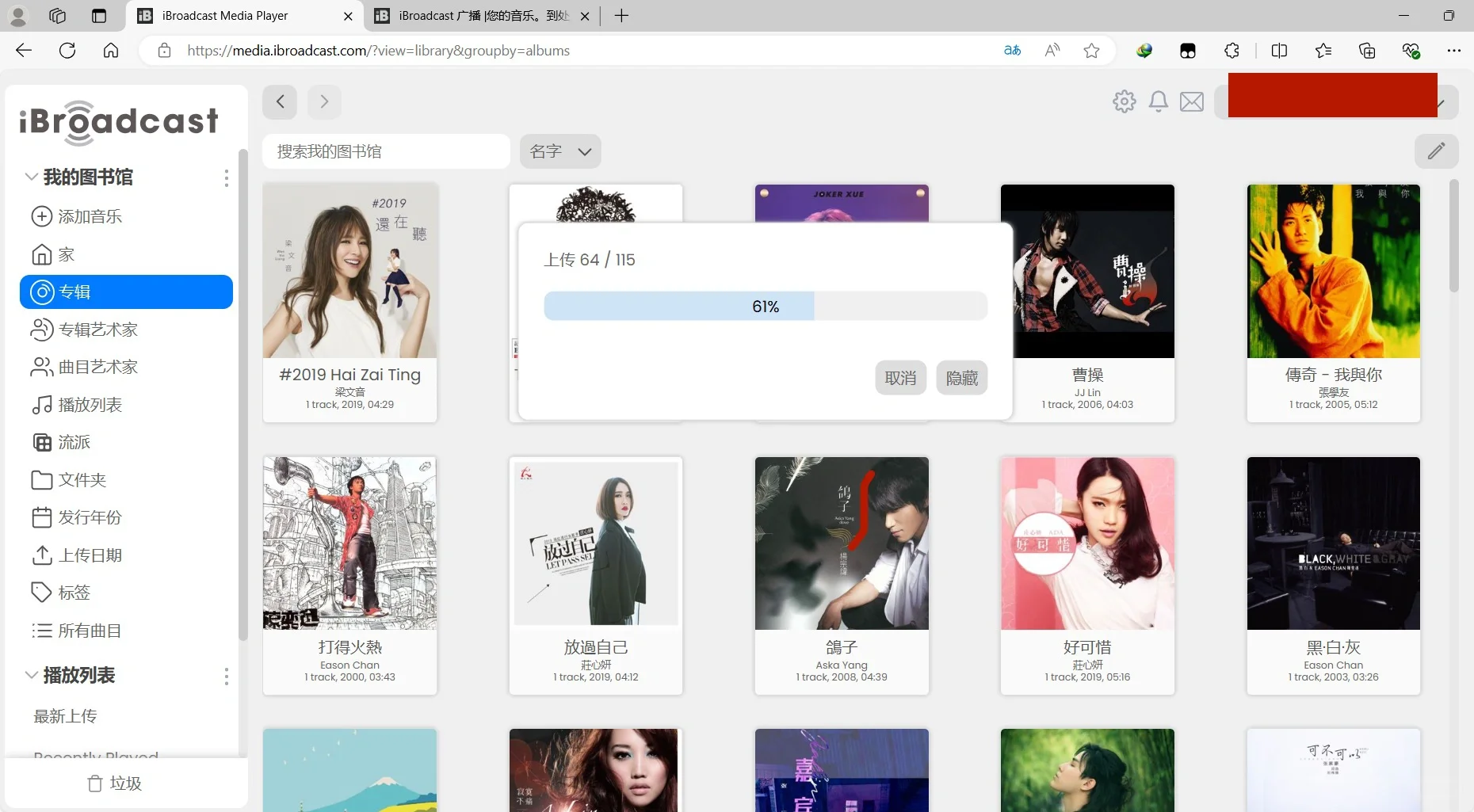The image size is (1474, 812).
Task: Click the upload date icon
Action: click(x=41, y=555)
